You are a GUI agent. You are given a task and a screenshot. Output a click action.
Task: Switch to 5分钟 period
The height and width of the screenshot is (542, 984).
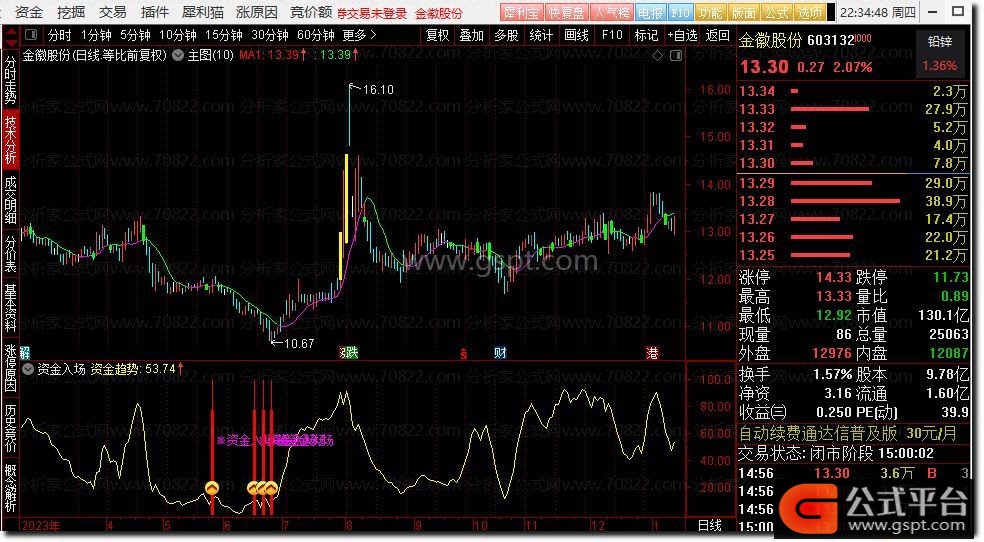coord(135,35)
